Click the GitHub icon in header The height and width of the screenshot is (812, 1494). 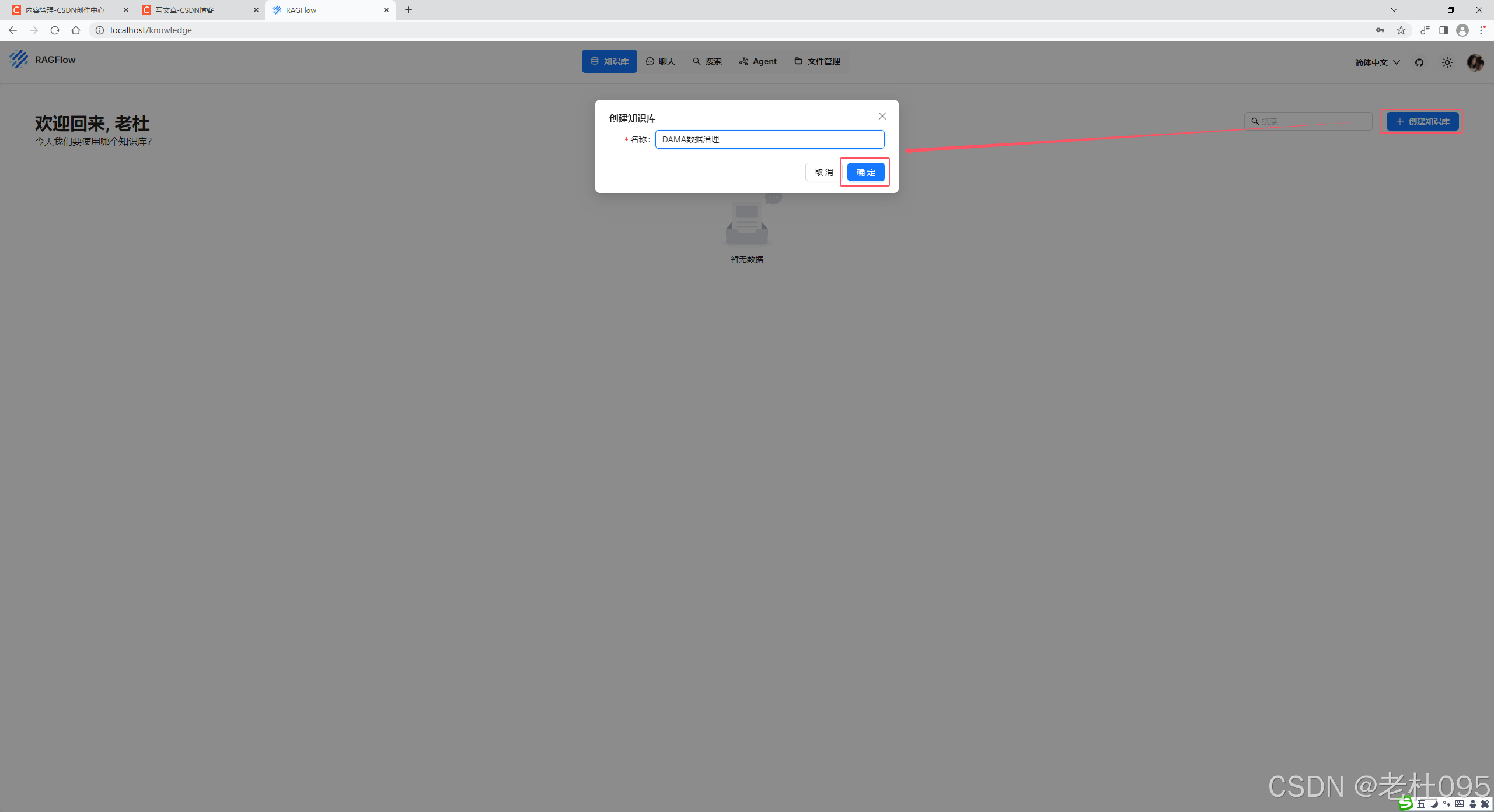[1419, 62]
